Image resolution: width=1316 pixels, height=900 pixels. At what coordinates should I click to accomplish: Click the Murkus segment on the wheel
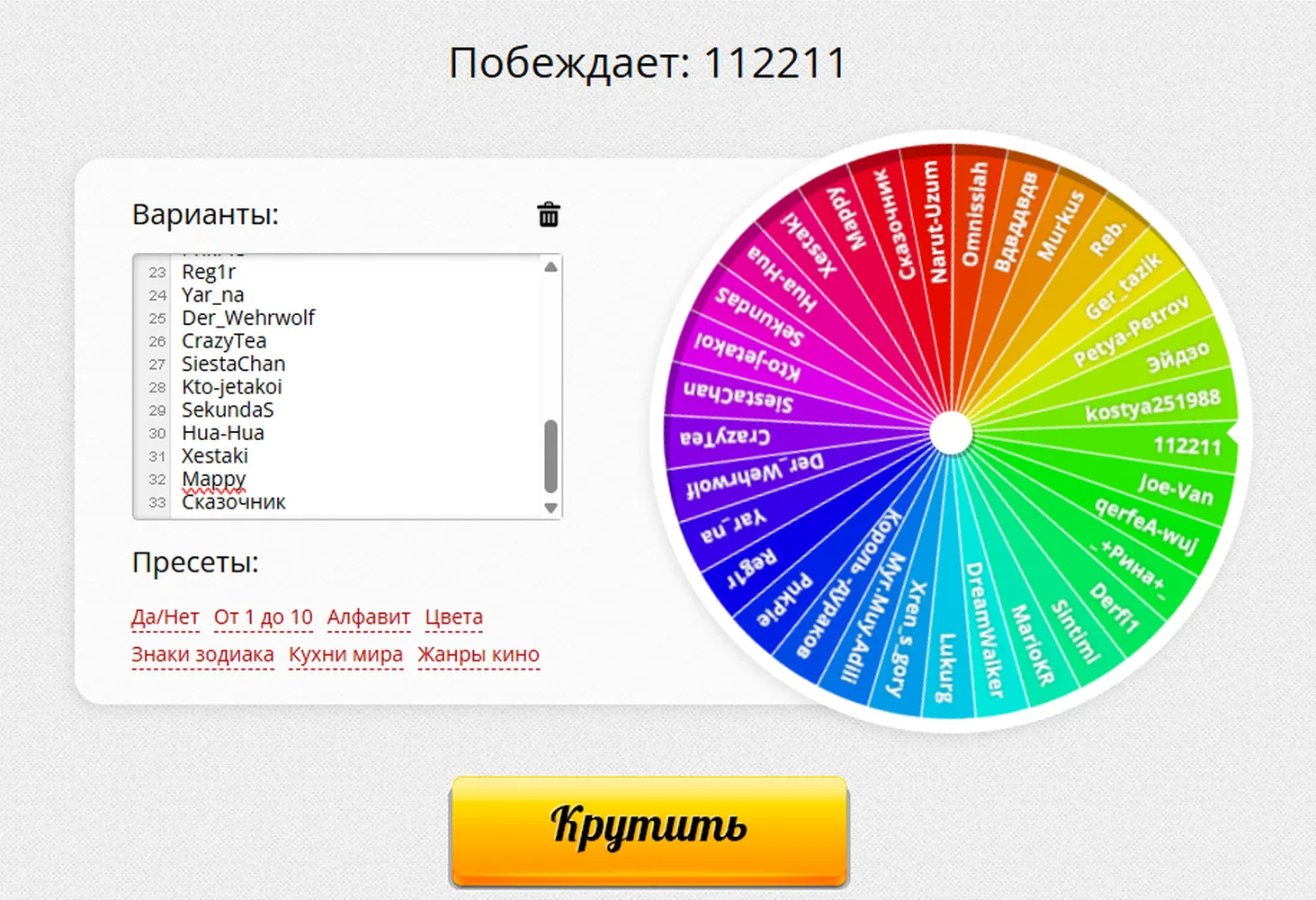tap(1060, 225)
